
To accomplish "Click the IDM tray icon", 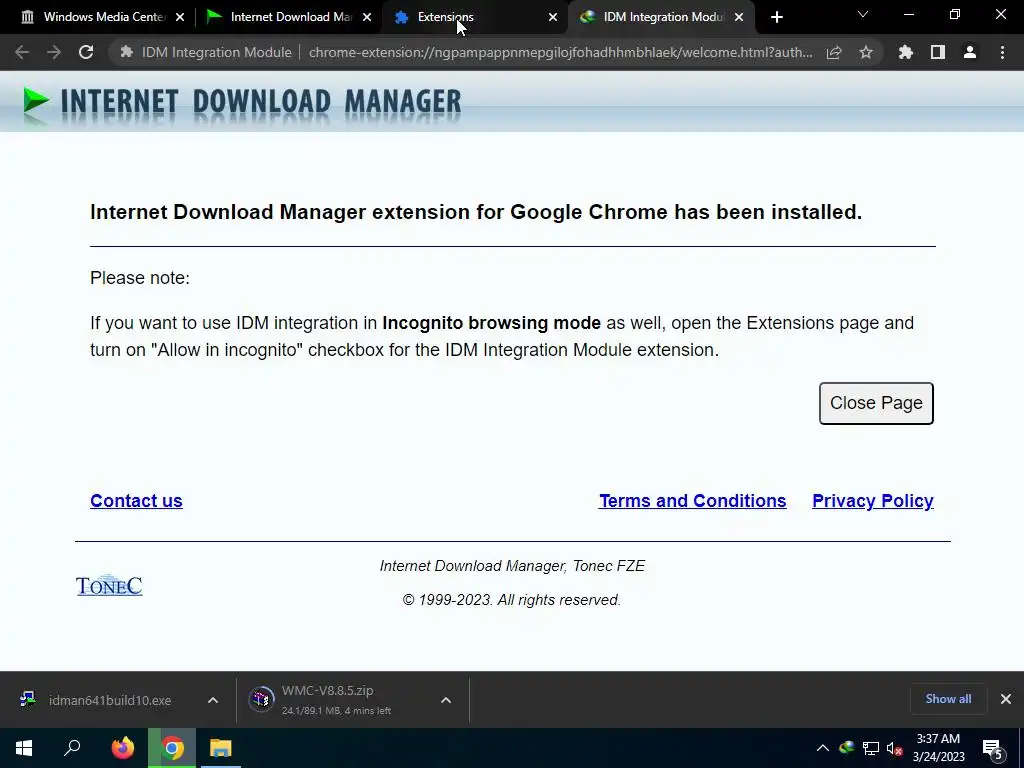I will (847, 748).
